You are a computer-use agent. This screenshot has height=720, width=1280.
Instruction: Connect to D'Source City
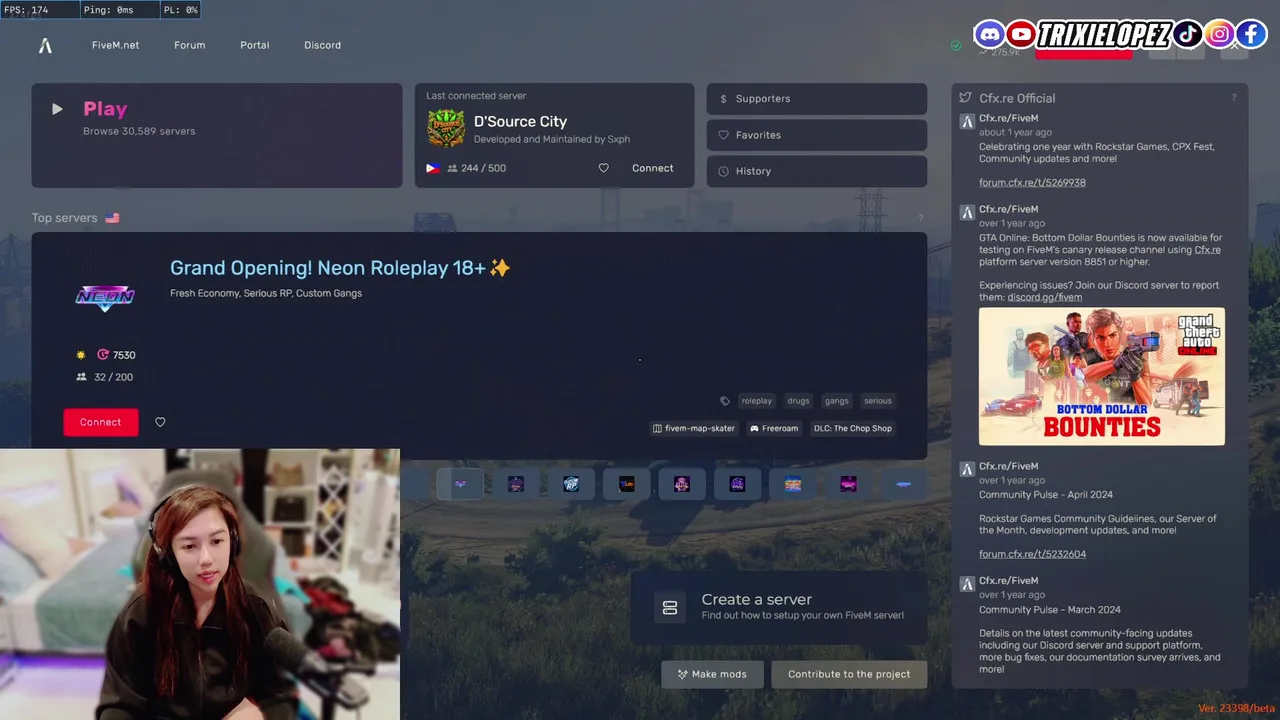pyautogui.click(x=652, y=168)
